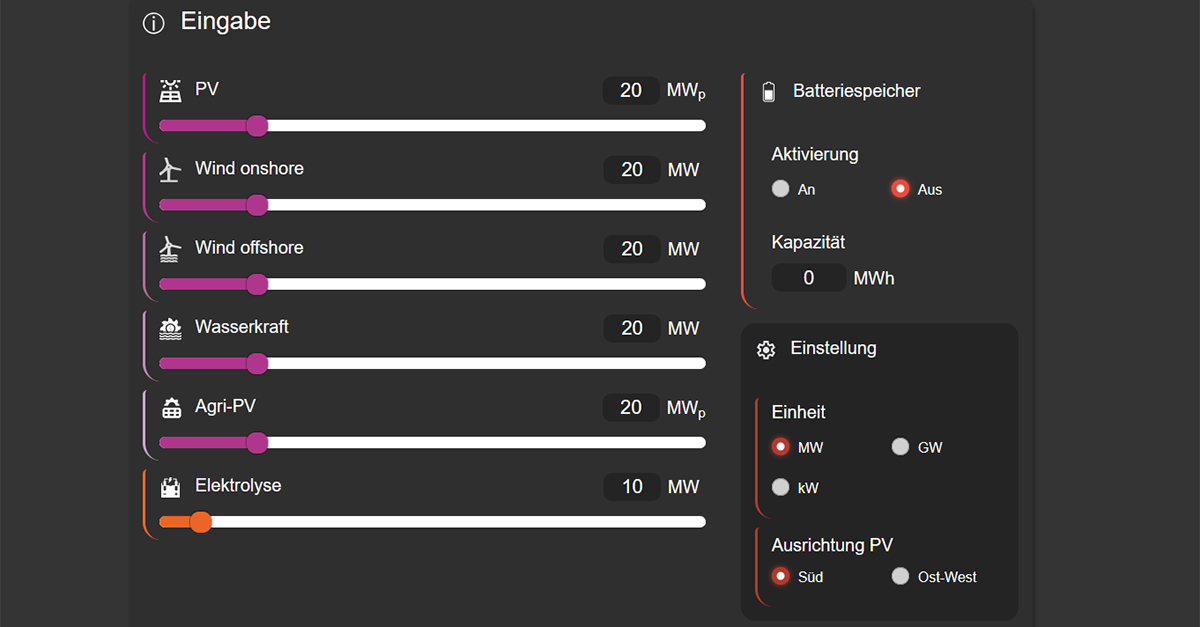Click the Elektrolyse icon
This screenshot has width=1200, height=627.
170,485
